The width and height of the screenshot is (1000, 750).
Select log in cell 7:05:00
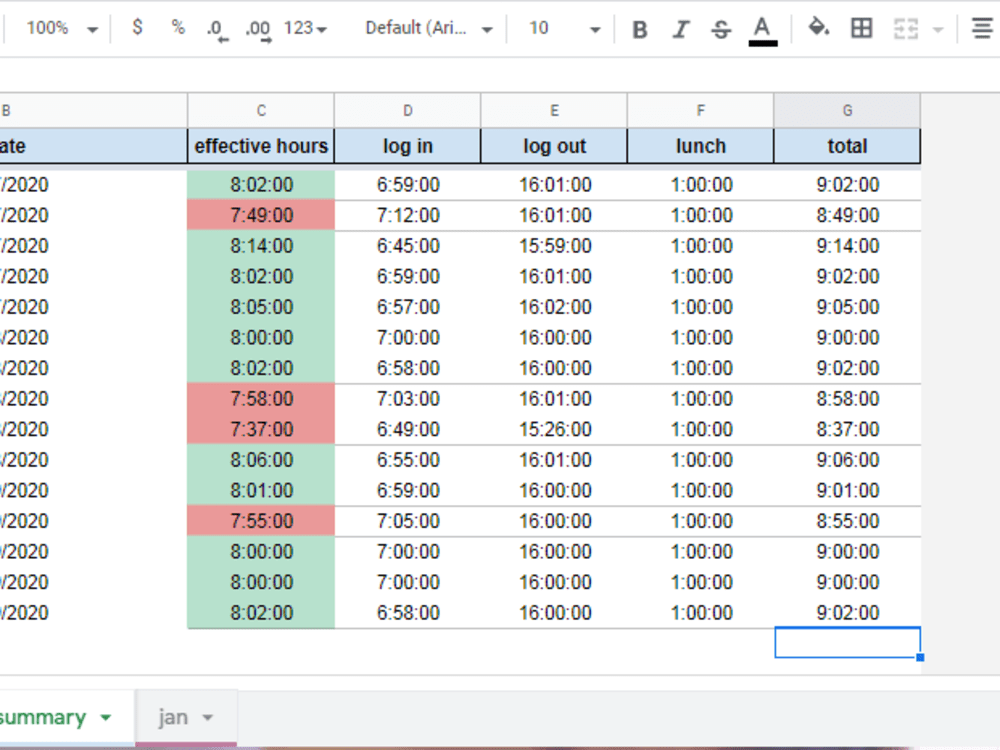[408, 521]
